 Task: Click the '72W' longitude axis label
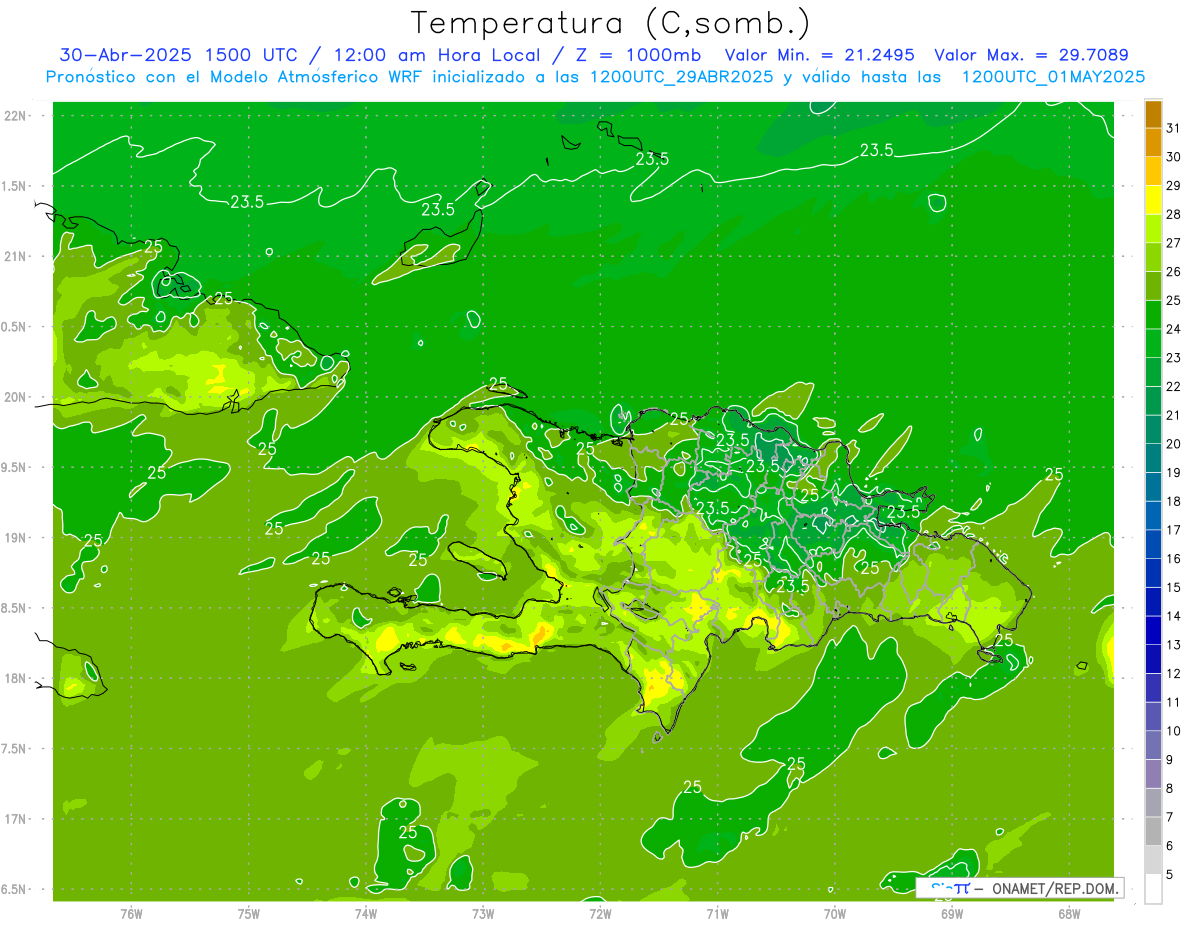[600, 913]
